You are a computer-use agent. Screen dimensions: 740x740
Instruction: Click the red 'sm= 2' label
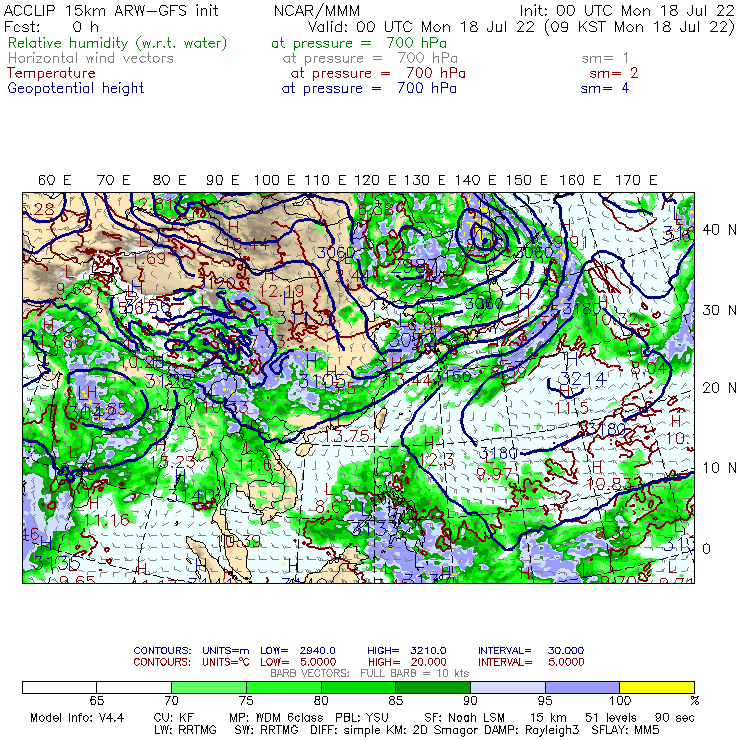(x=614, y=73)
